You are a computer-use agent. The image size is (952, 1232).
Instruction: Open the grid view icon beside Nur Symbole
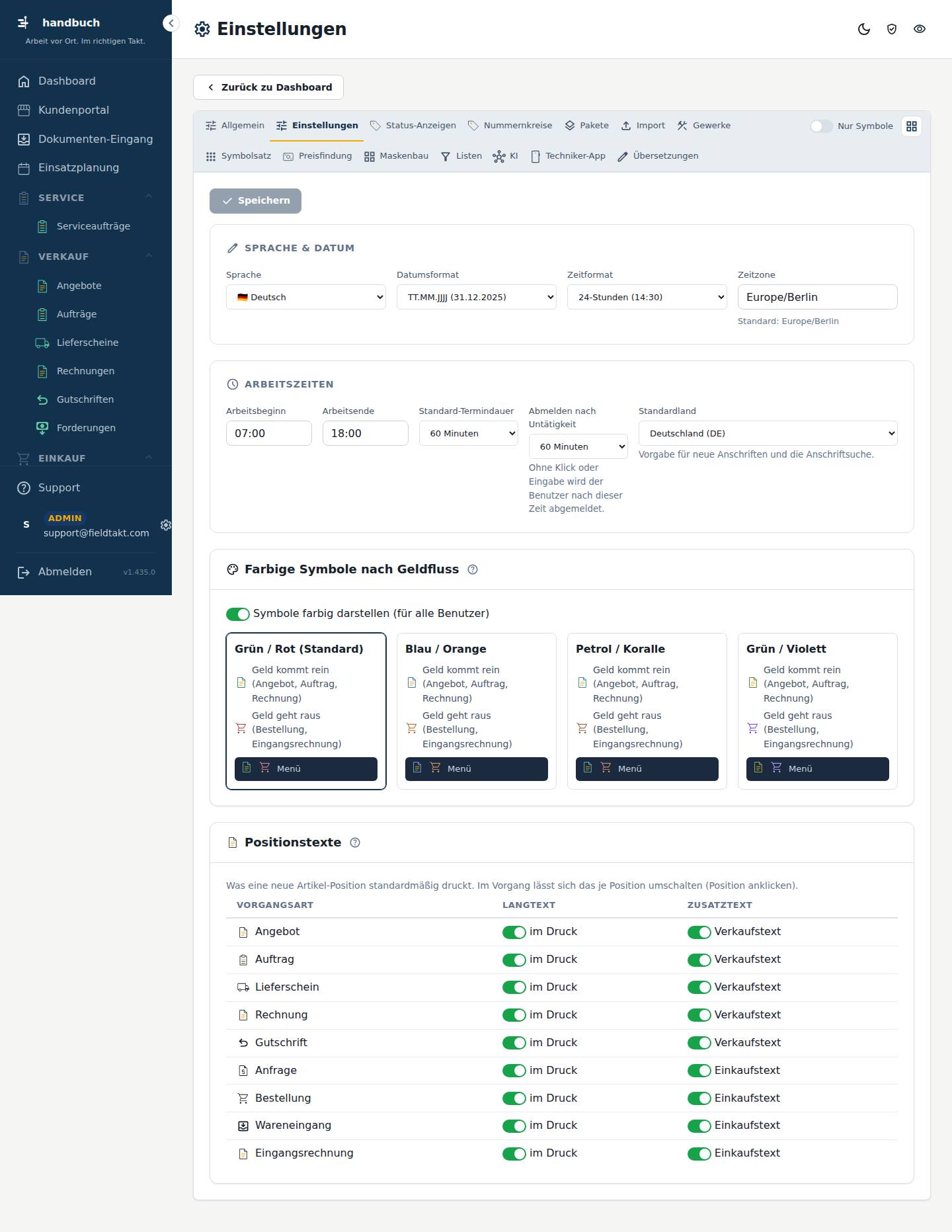click(x=912, y=126)
